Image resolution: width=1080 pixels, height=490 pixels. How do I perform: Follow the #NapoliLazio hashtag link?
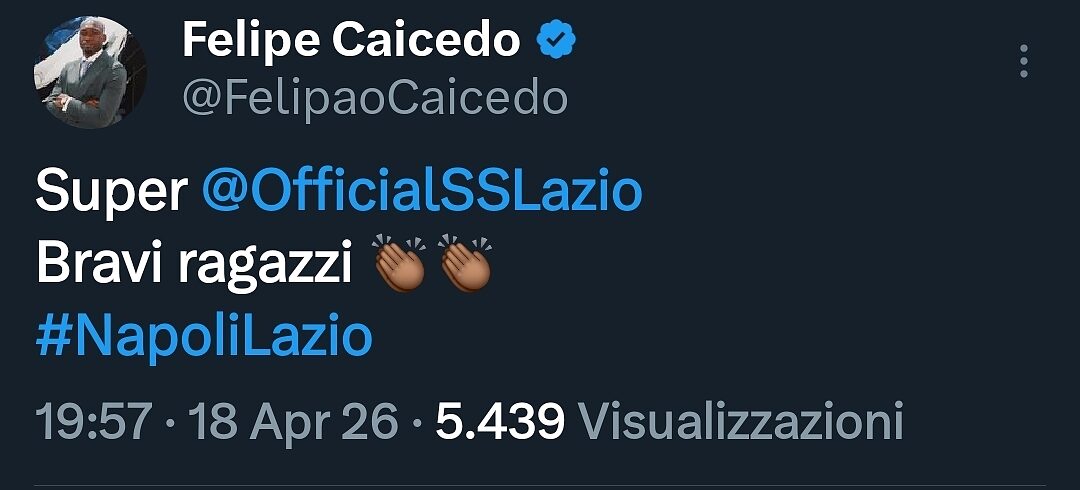click(204, 337)
